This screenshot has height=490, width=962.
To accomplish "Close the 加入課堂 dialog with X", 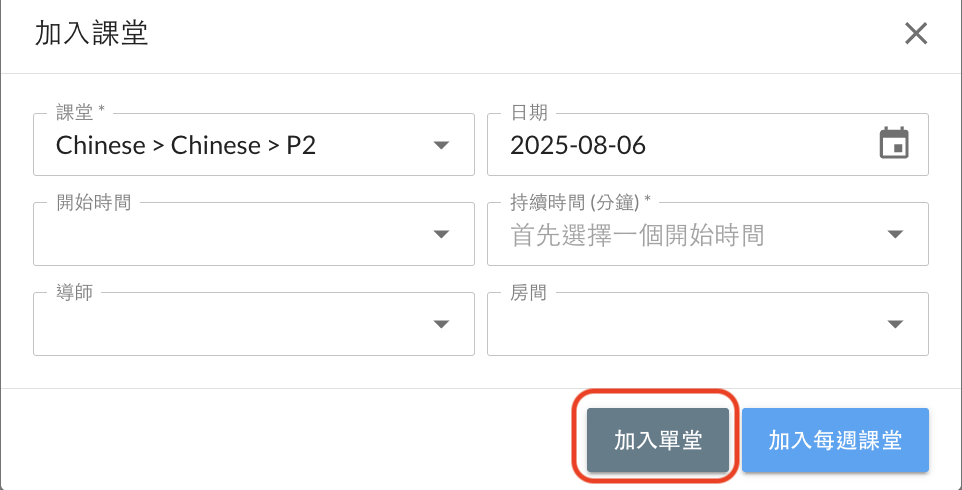I will (915, 34).
